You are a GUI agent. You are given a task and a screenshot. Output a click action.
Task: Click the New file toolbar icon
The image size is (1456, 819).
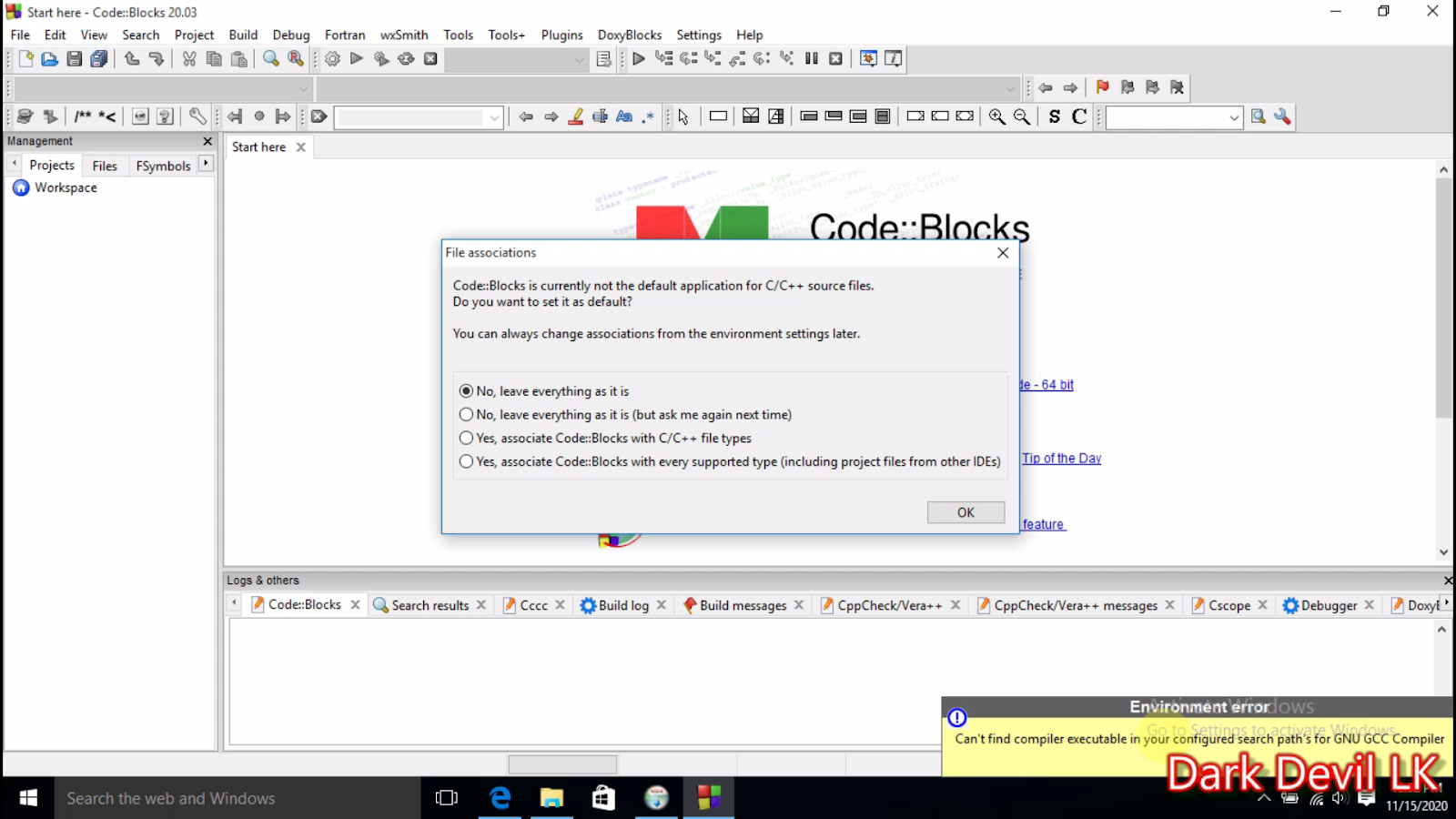(25, 59)
